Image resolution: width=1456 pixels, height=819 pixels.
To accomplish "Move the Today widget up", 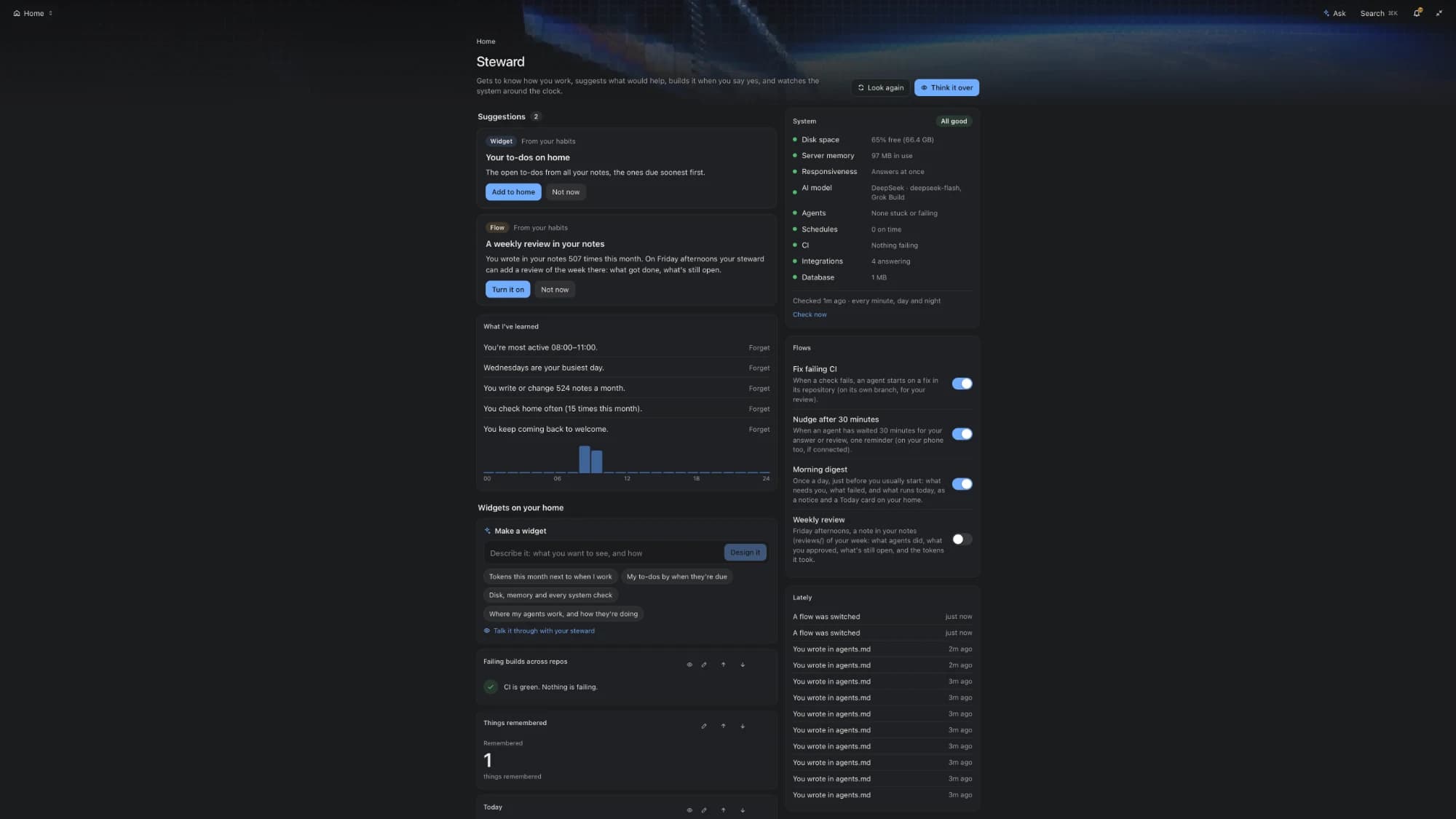I will [723, 810].
